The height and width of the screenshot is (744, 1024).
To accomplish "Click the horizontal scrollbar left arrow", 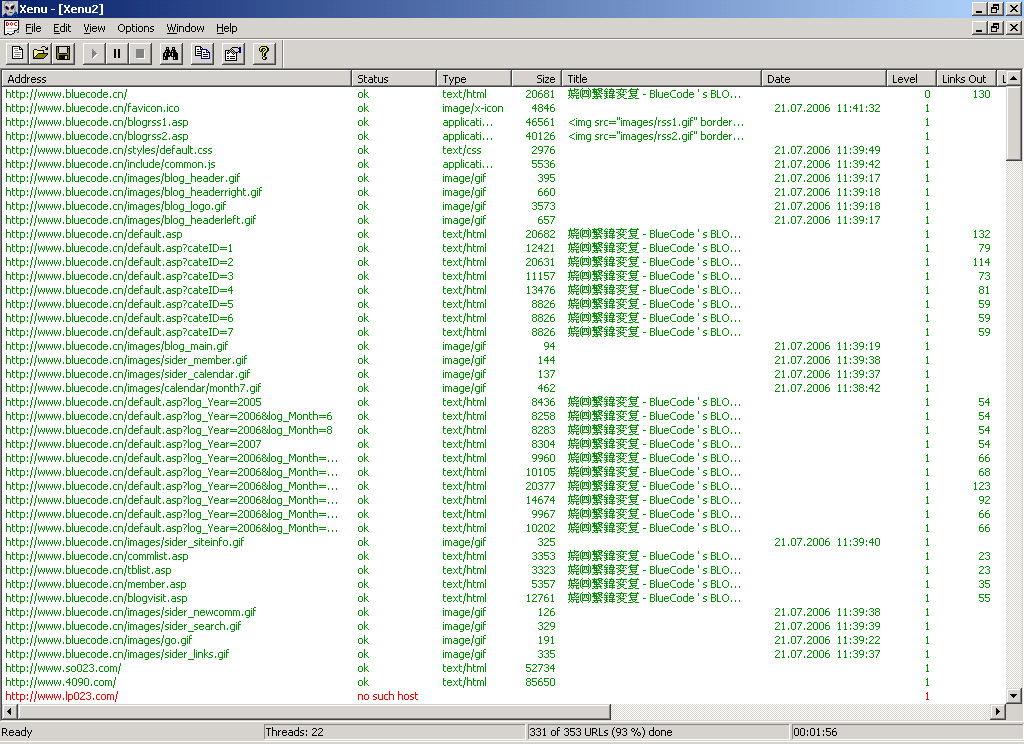I will coord(10,711).
